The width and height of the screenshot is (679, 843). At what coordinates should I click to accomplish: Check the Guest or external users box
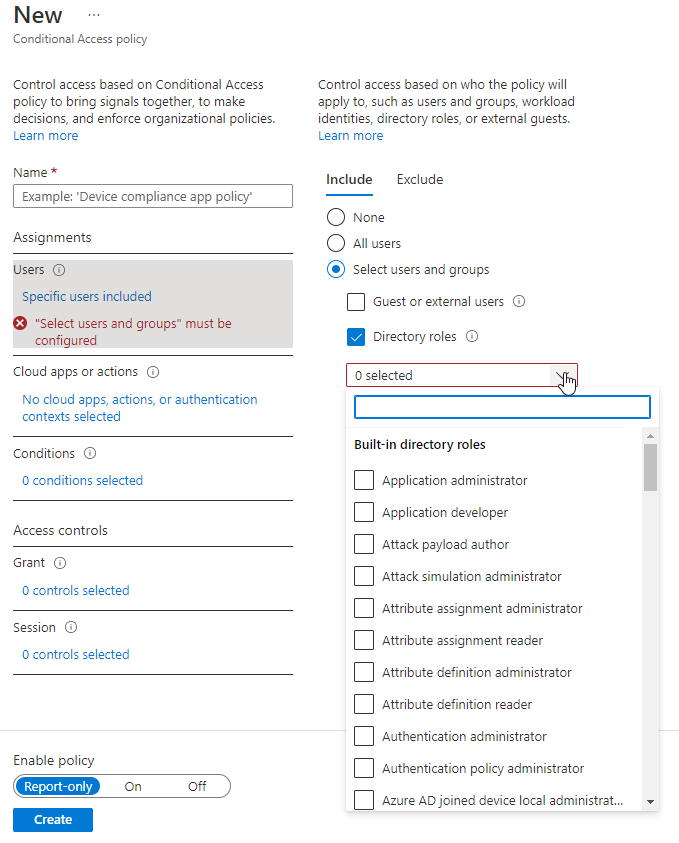pyautogui.click(x=356, y=302)
